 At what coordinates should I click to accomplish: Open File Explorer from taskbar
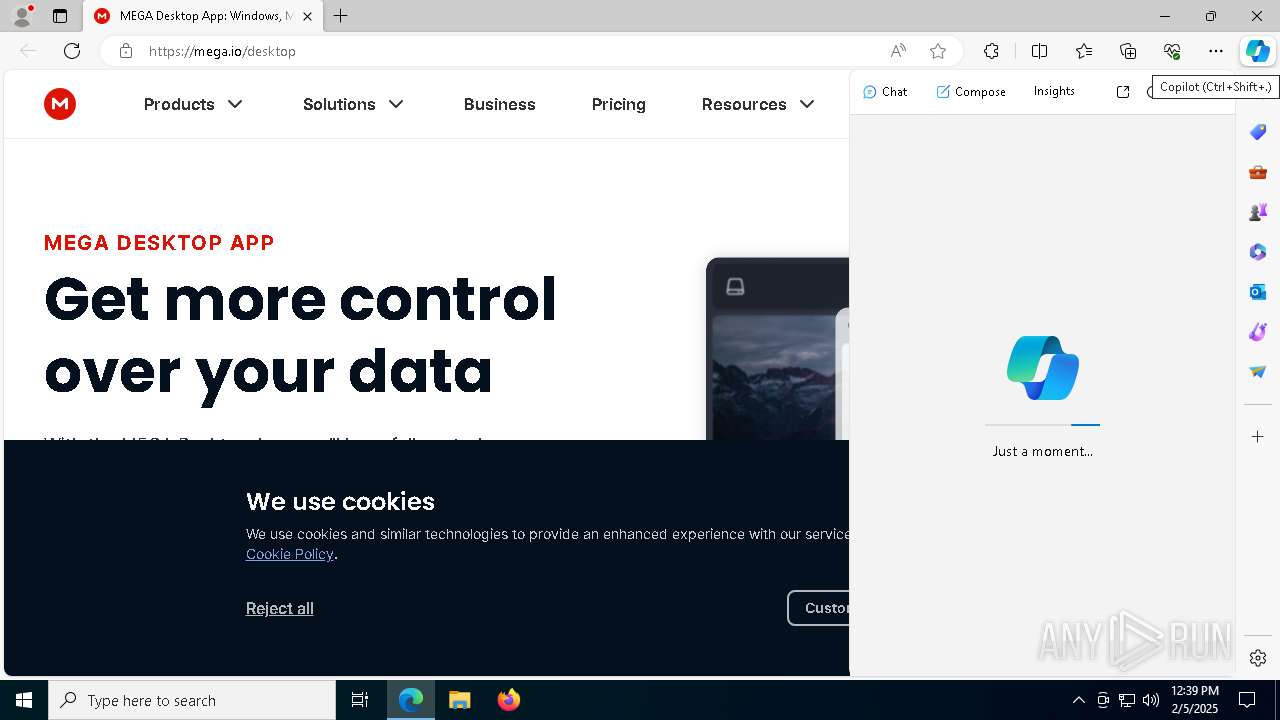point(460,700)
